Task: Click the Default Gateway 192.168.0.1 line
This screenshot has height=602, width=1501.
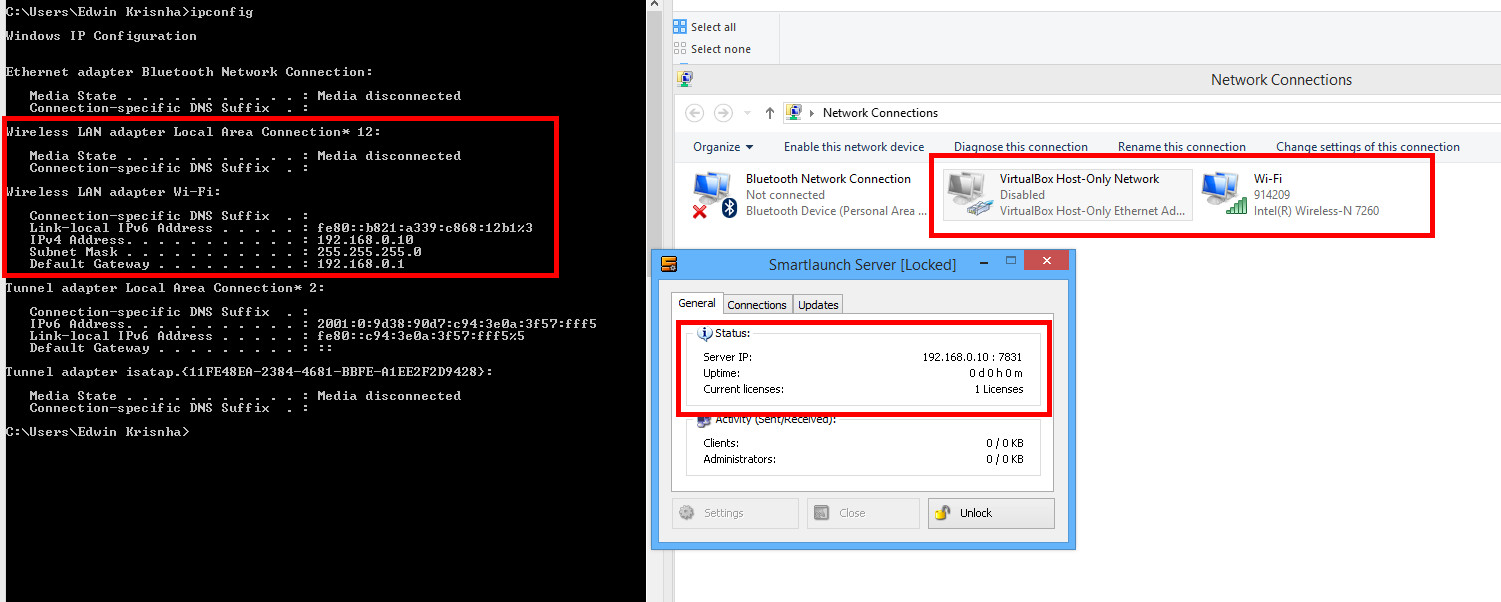Action: pos(217,264)
